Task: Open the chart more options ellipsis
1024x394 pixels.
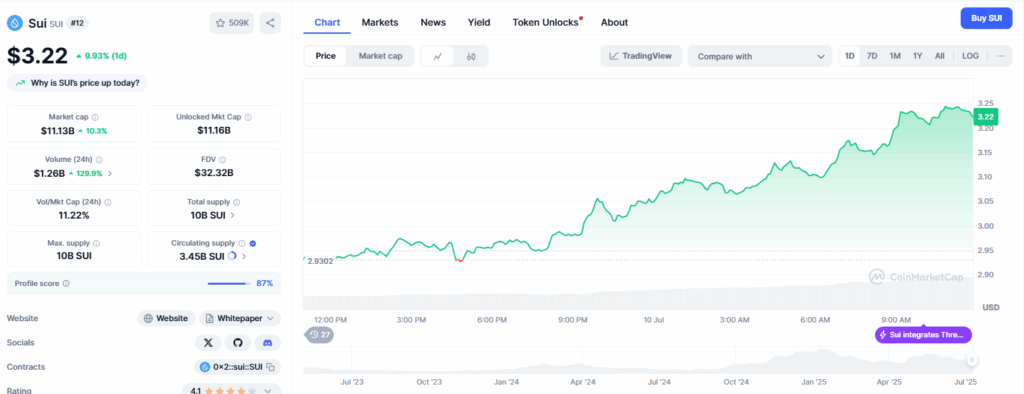Action: pos(1000,56)
